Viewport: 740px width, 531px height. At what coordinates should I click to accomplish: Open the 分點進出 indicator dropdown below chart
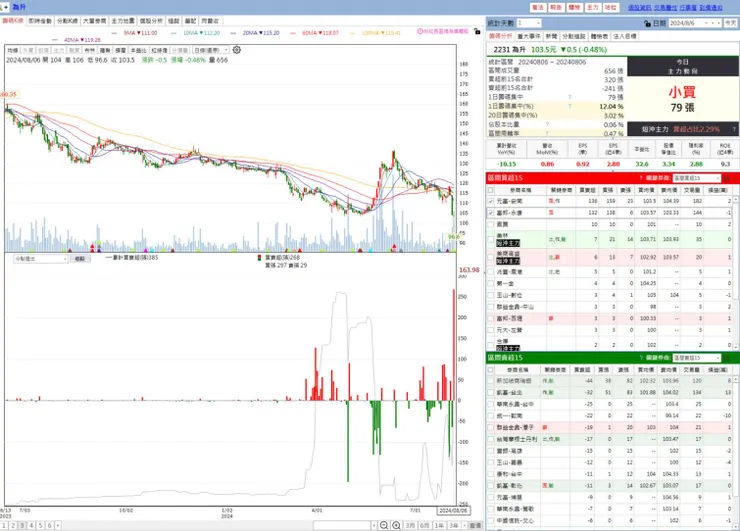pos(41,259)
